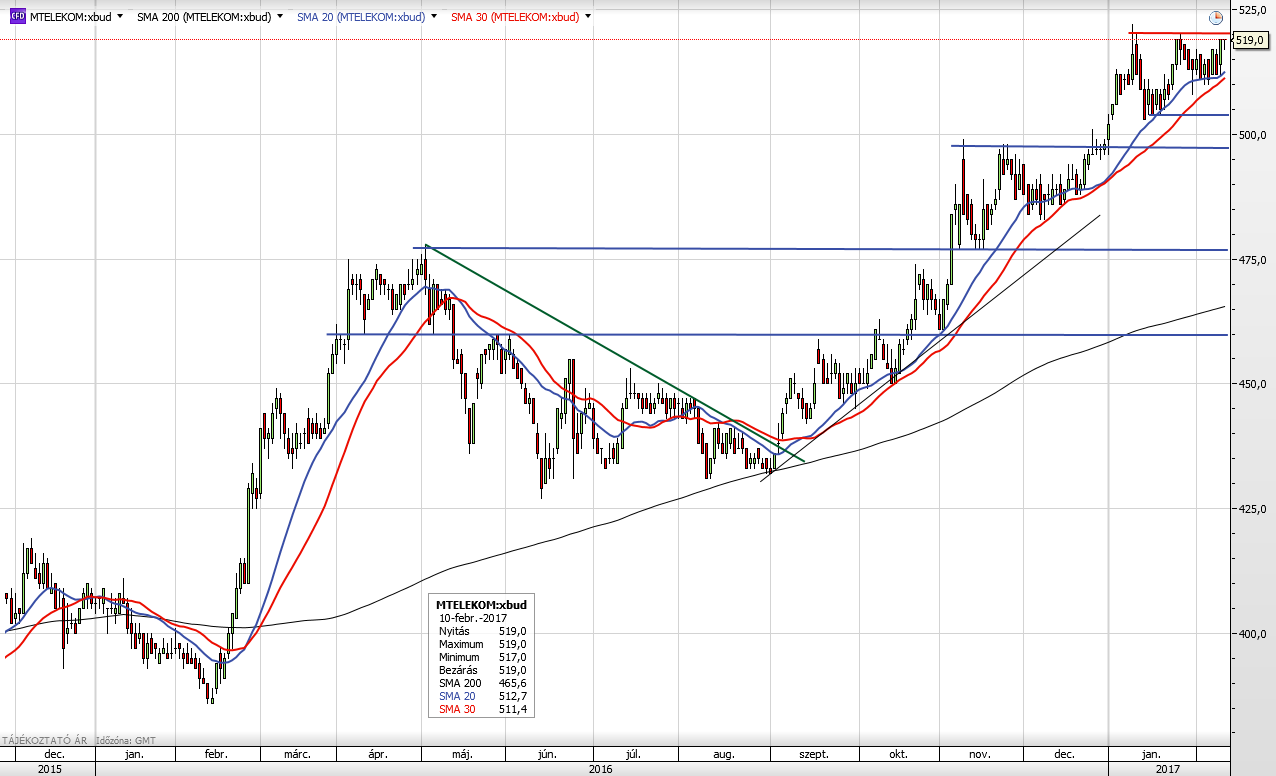The image size is (1276, 776).
Task: Click the current price tag 519,0
Action: pos(1250,40)
